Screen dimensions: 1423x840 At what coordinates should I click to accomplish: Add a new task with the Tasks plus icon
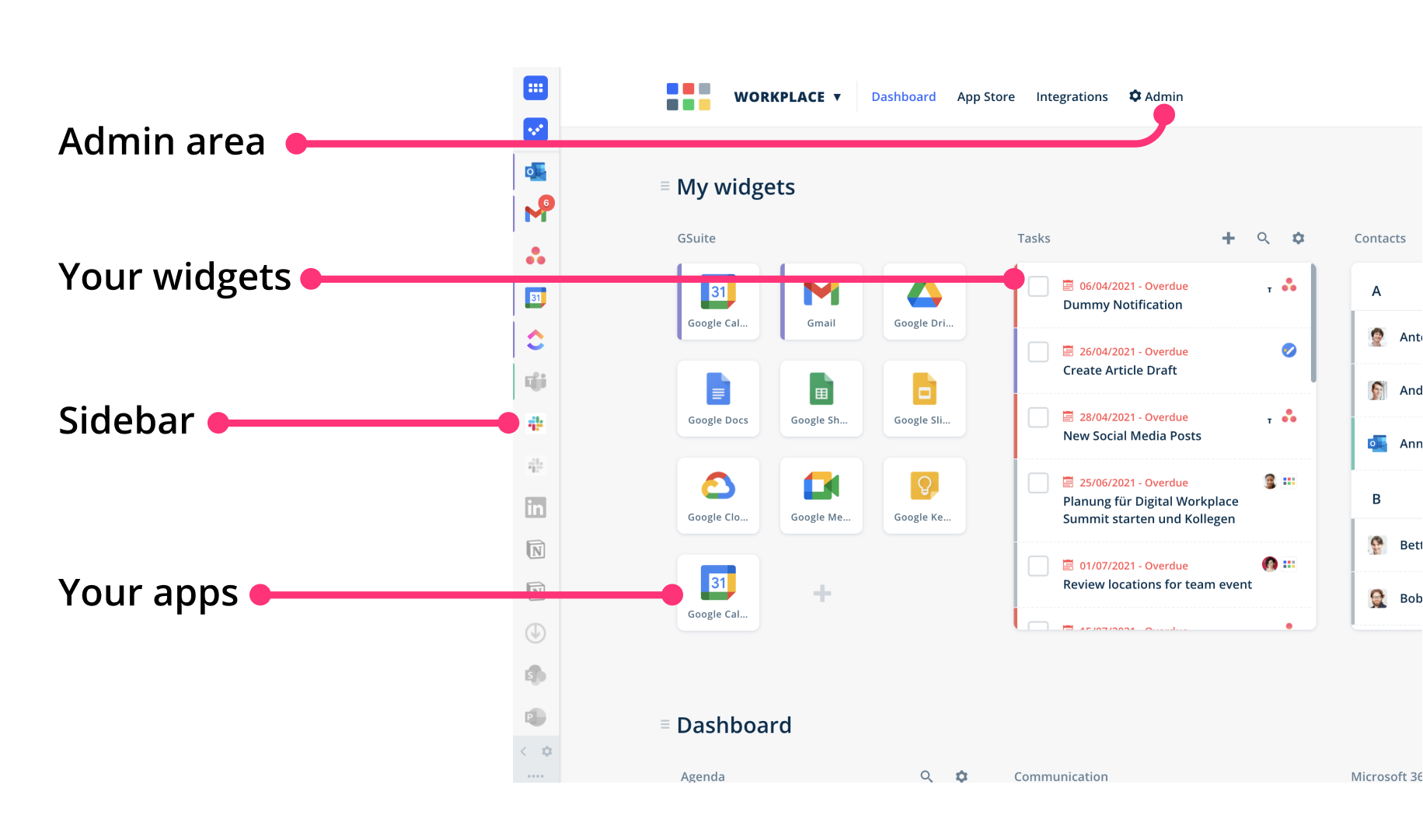click(x=1229, y=238)
